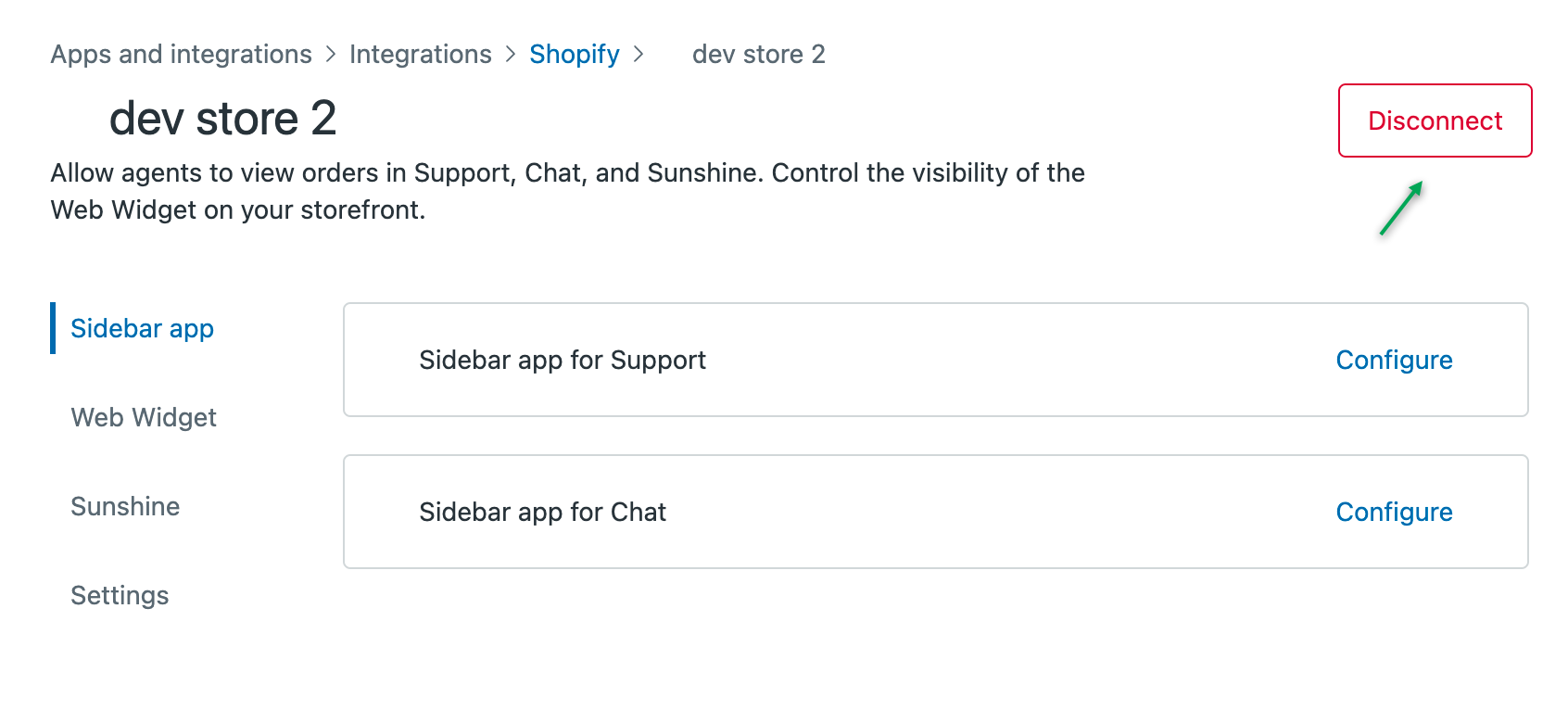The height and width of the screenshot is (710, 1568).
Task: Navigate to Shopify breadcrumb link
Action: (x=574, y=55)
